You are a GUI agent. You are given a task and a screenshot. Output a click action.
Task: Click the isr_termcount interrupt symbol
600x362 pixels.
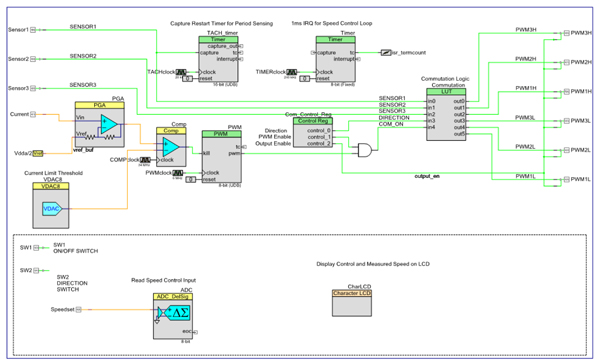(x=386, y=52)
